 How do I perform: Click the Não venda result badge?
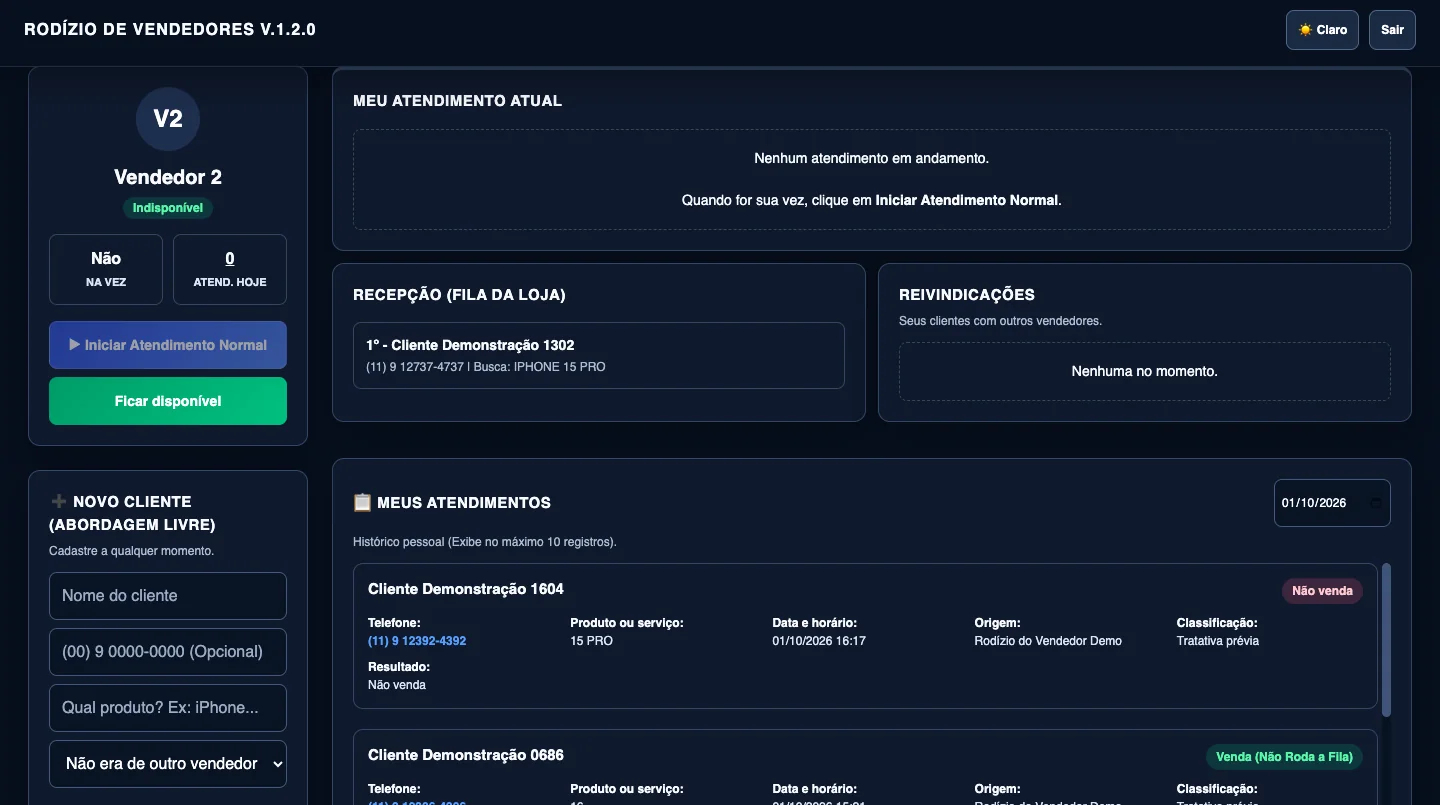1322,591
